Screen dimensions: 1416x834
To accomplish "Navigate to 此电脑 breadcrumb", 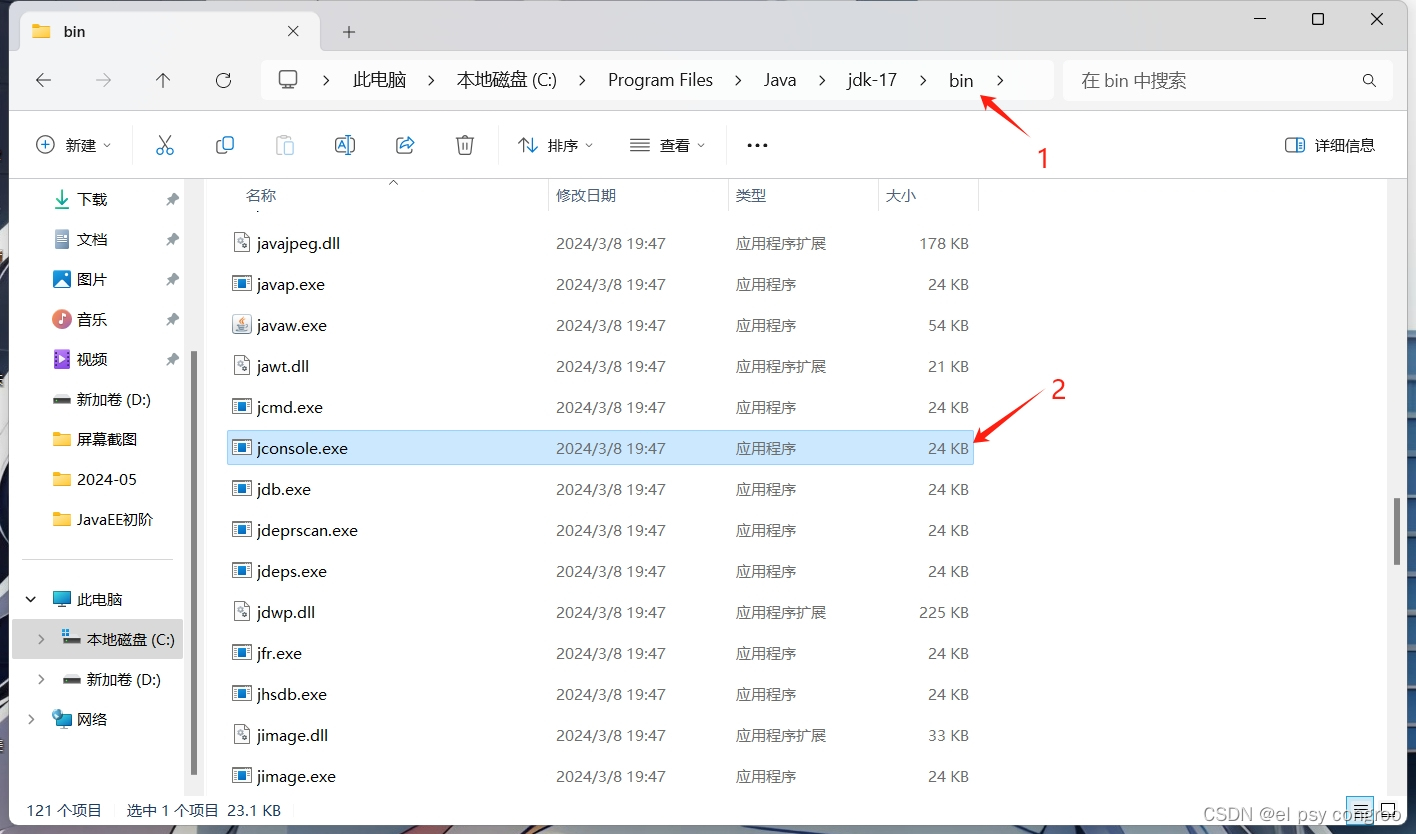I will tap(380, 81).
